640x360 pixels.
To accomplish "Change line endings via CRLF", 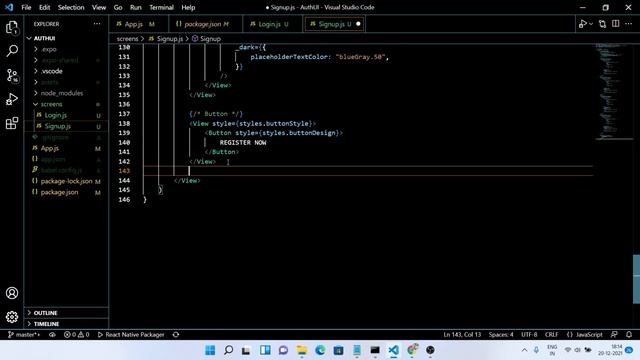I will point(551,335).
